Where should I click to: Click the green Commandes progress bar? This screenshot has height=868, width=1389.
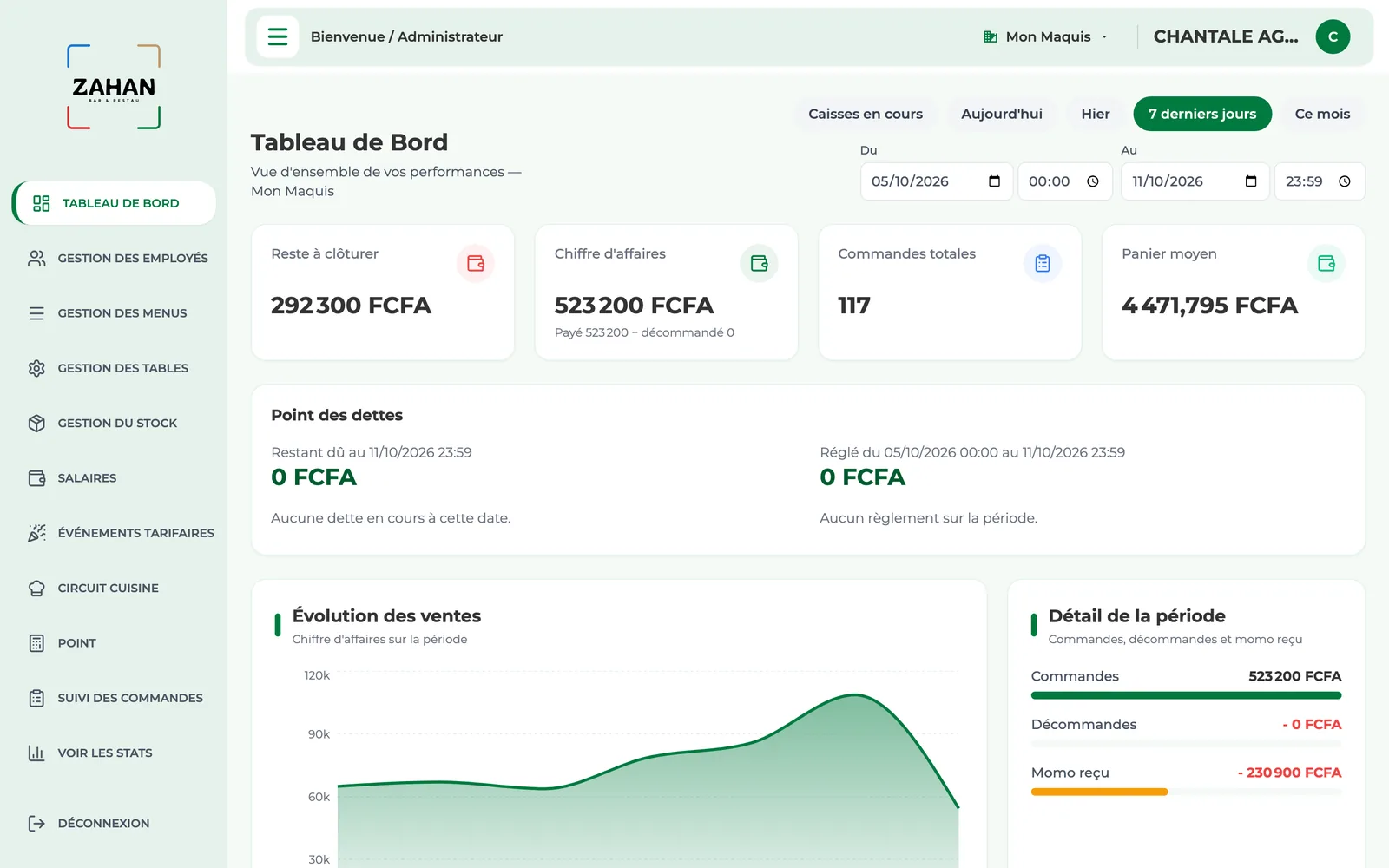pos(1186,695)
